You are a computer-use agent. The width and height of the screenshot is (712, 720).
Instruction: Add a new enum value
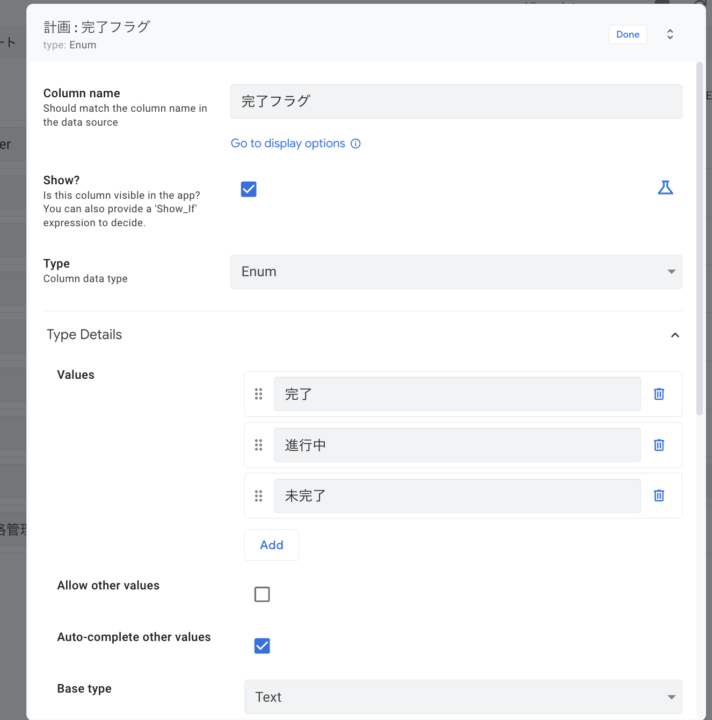pyautogui.click(x=271, y=545)
